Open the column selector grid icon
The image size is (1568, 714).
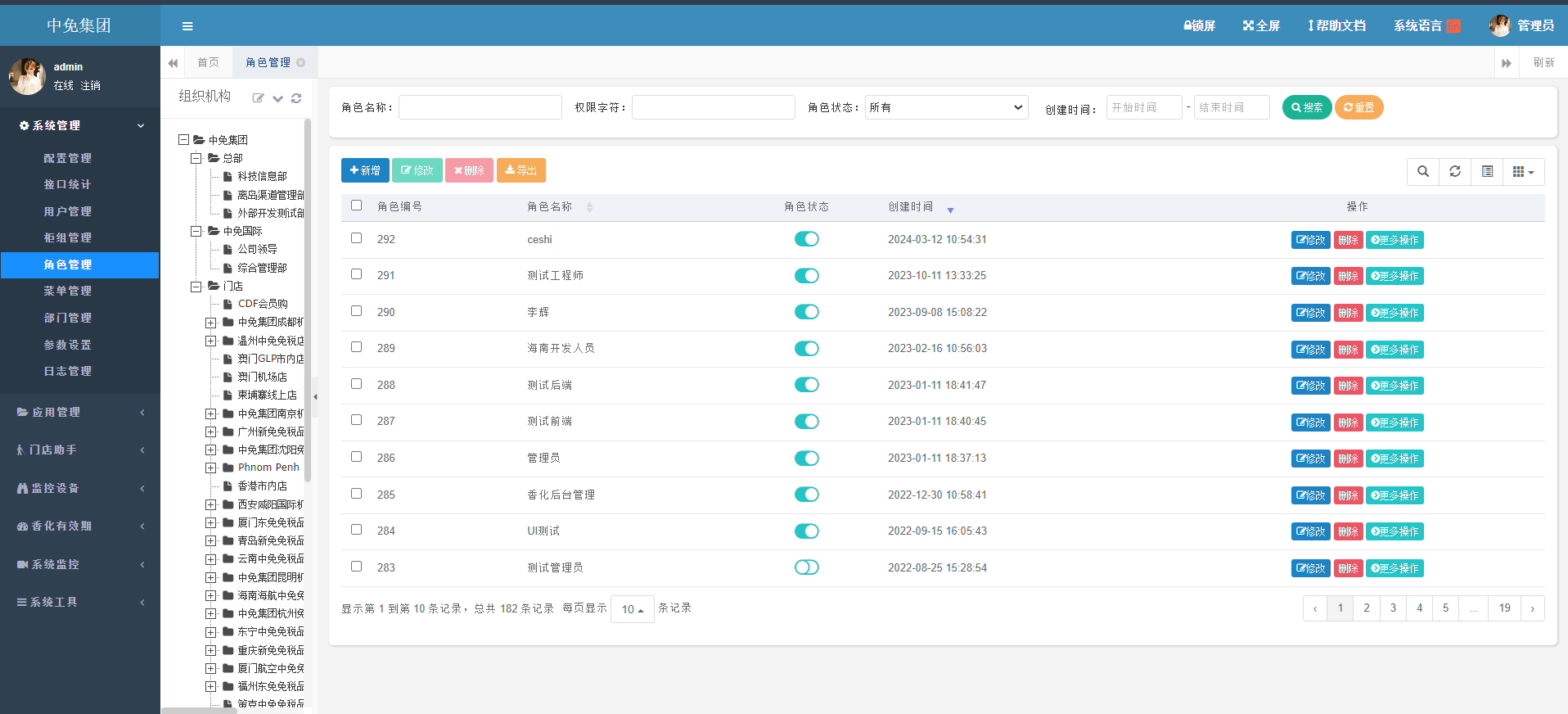[1522, 171]
